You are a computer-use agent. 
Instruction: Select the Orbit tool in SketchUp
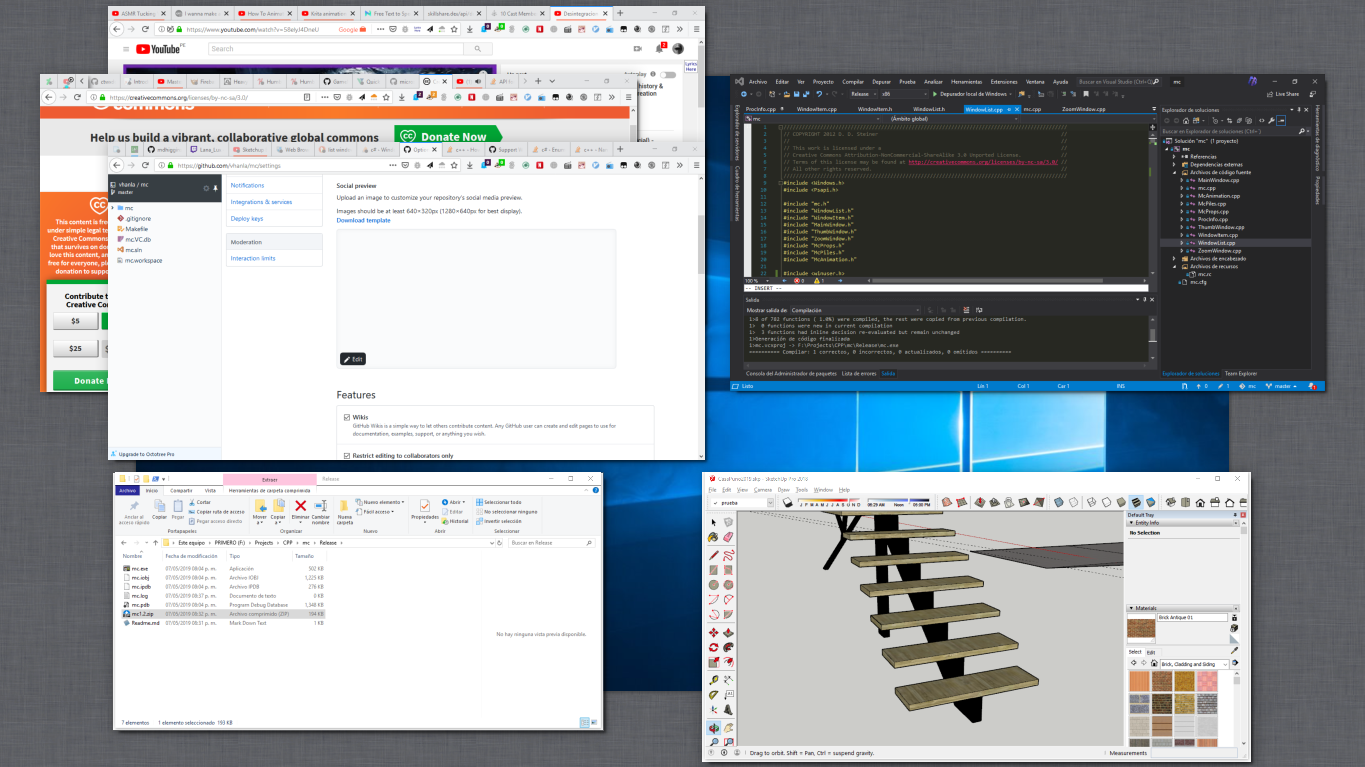[712, 728]
